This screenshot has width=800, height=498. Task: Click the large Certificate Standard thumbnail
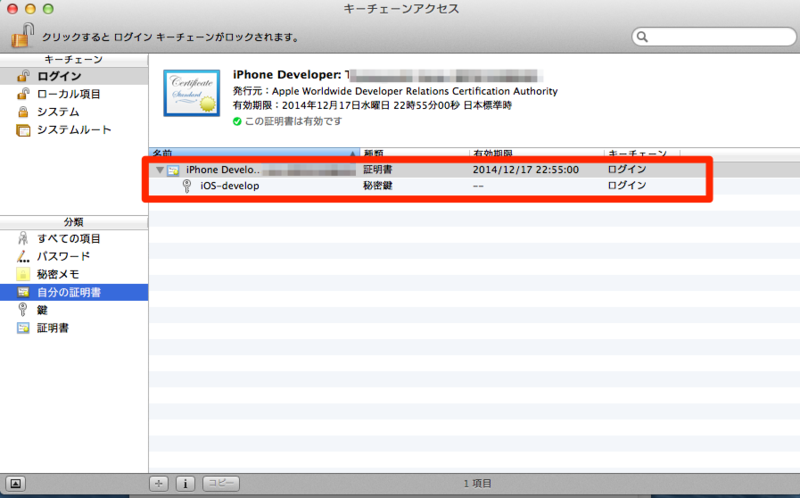click(x=192, y=93)
